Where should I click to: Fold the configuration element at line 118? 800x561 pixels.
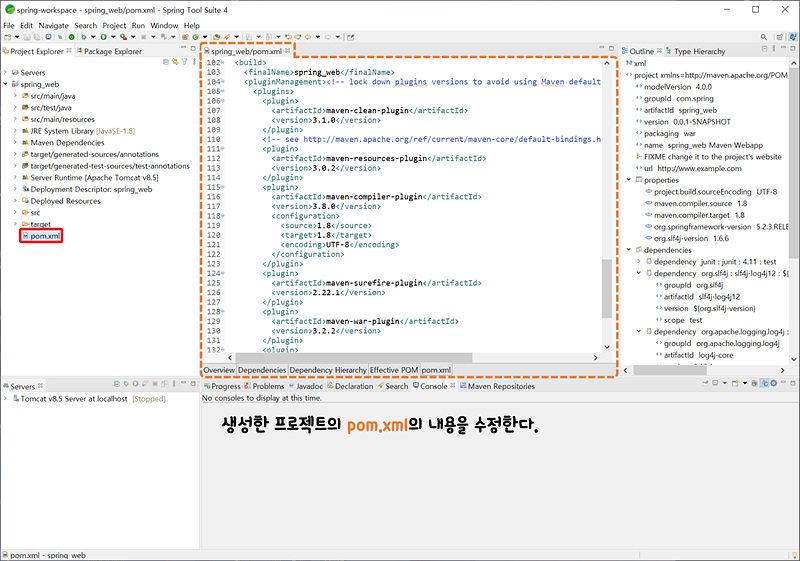223,216
